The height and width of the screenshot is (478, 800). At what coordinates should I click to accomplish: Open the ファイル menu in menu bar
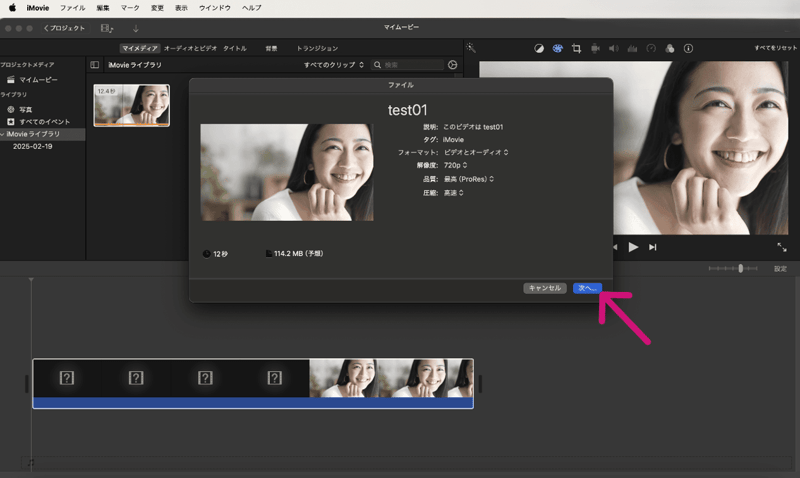pos(72,7)
